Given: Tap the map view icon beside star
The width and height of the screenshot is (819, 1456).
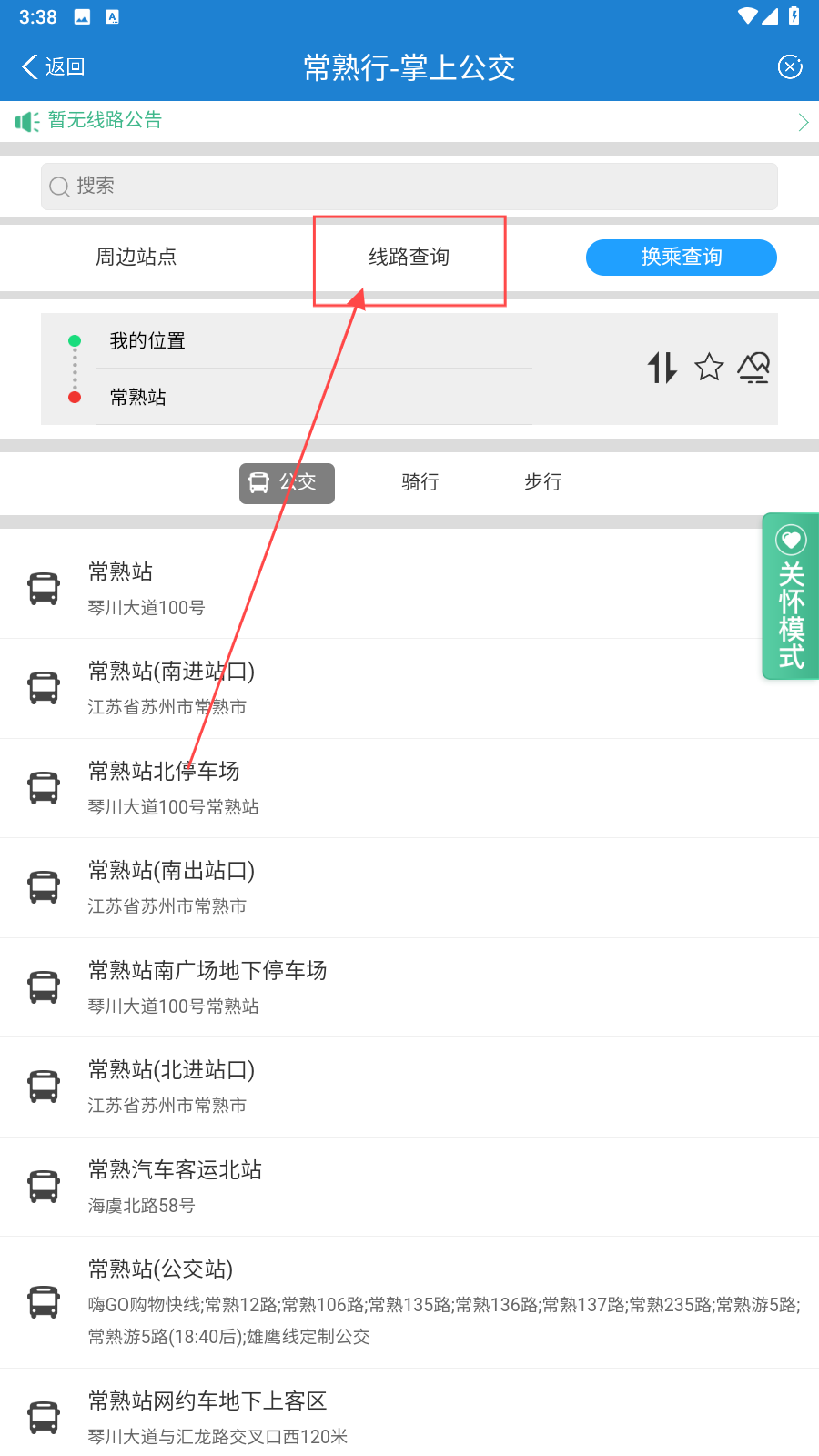Looking at the screenshot, I should coord(753,368).
